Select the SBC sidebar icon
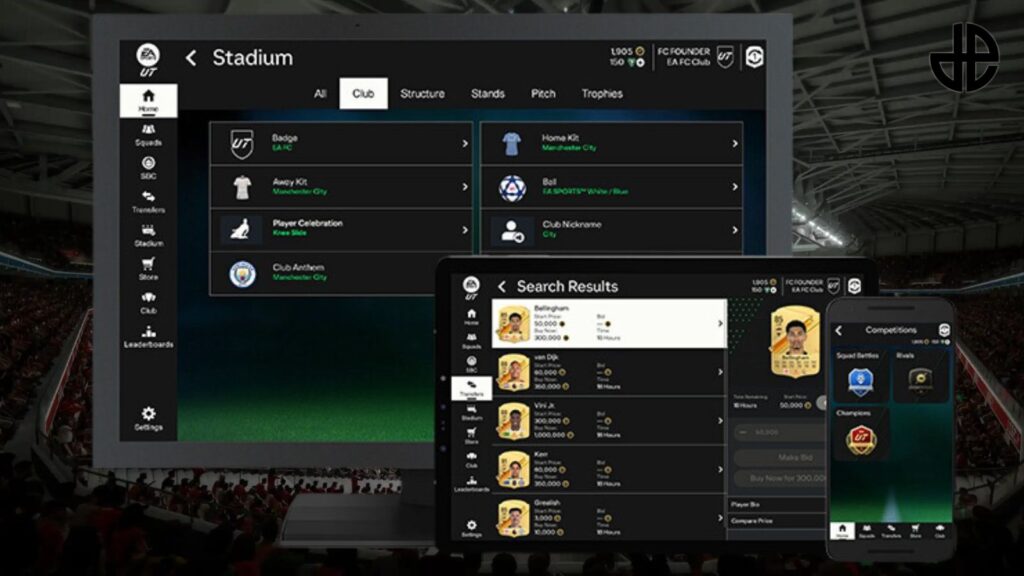This screenshot has width=1024, height=576. (148, 168)
